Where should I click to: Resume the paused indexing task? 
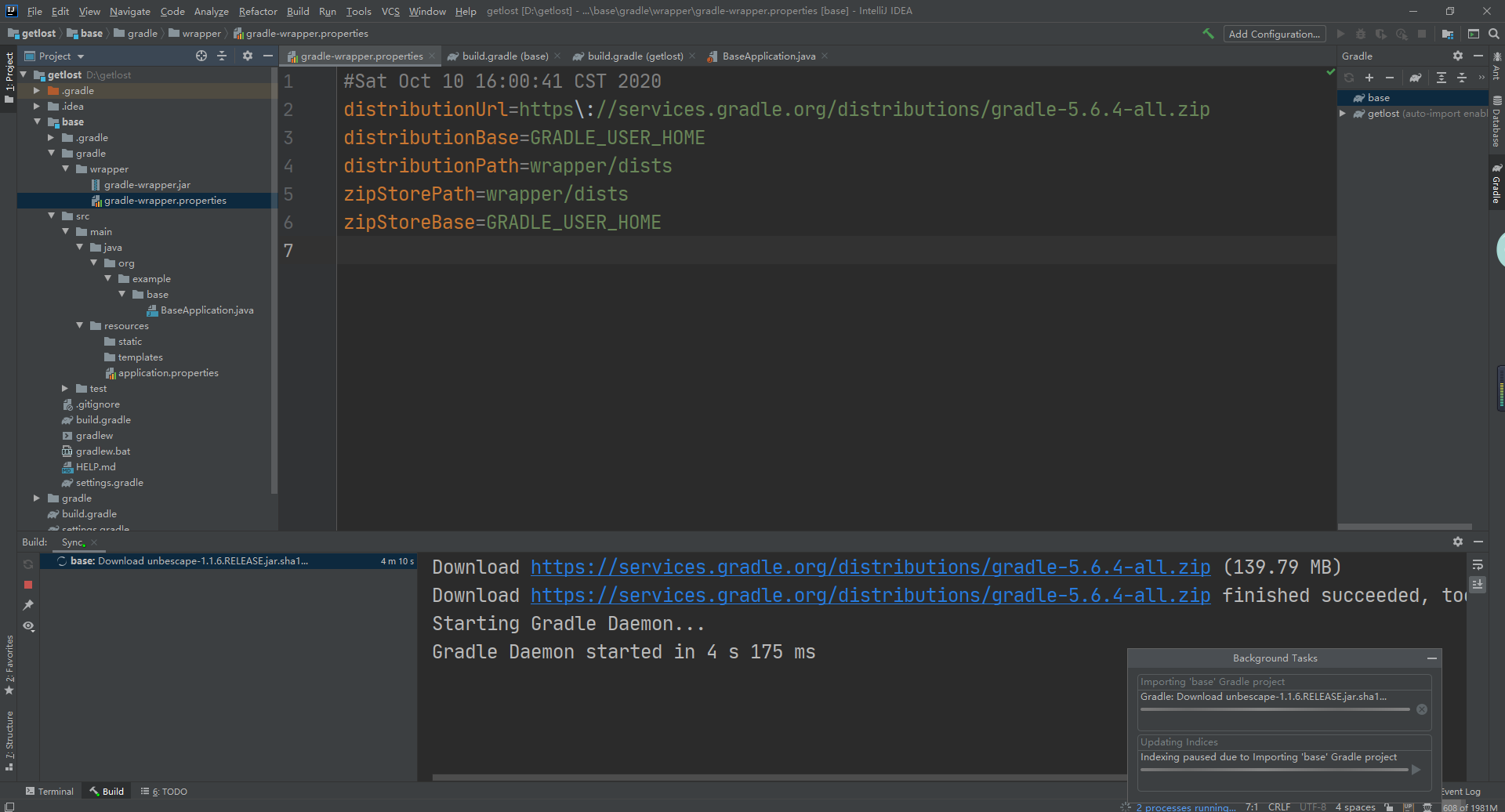click(x=1416, y=770)
